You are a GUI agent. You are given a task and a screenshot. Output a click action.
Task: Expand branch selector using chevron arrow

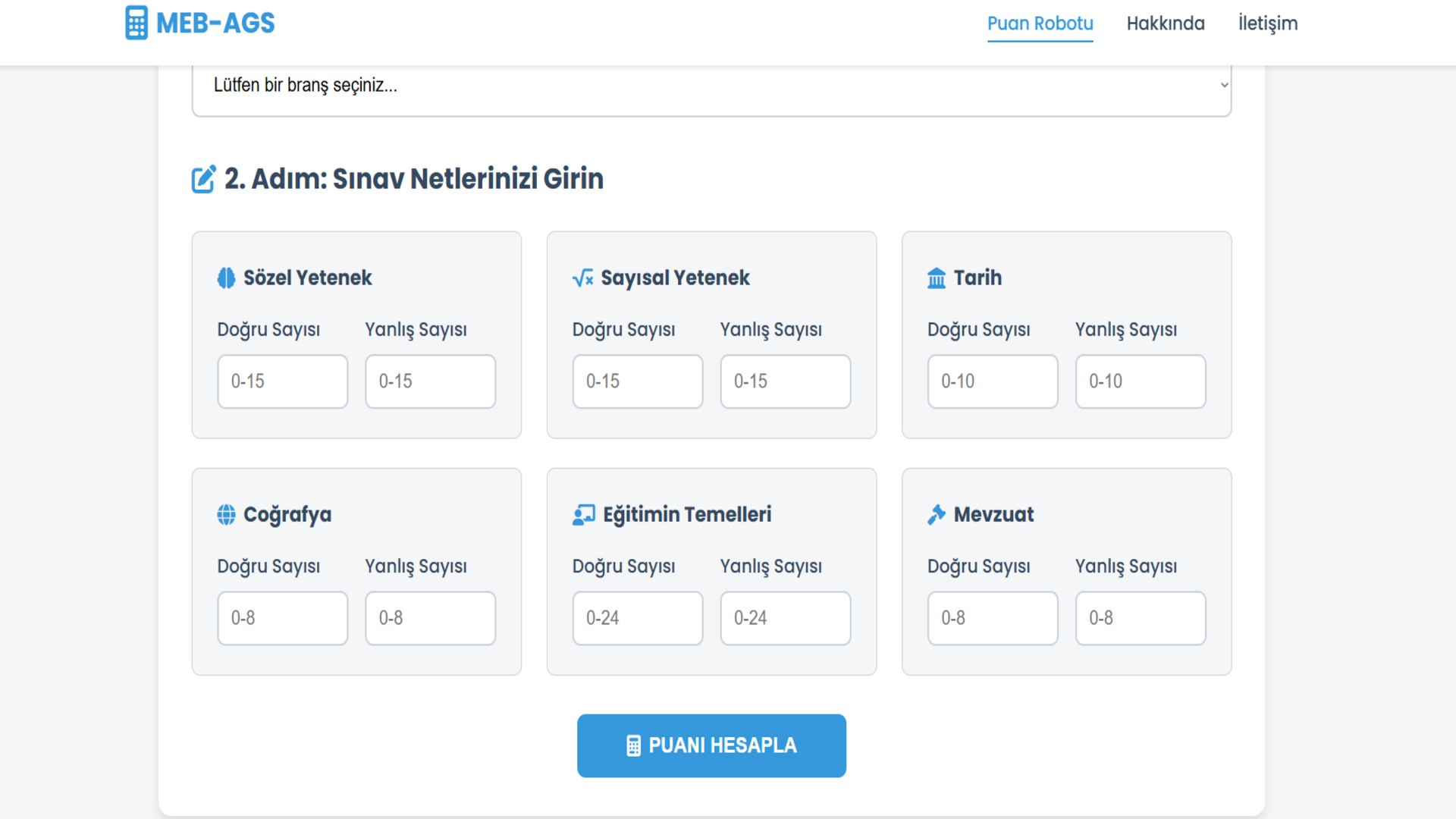pyautogui.click(x=1223, y=85)
